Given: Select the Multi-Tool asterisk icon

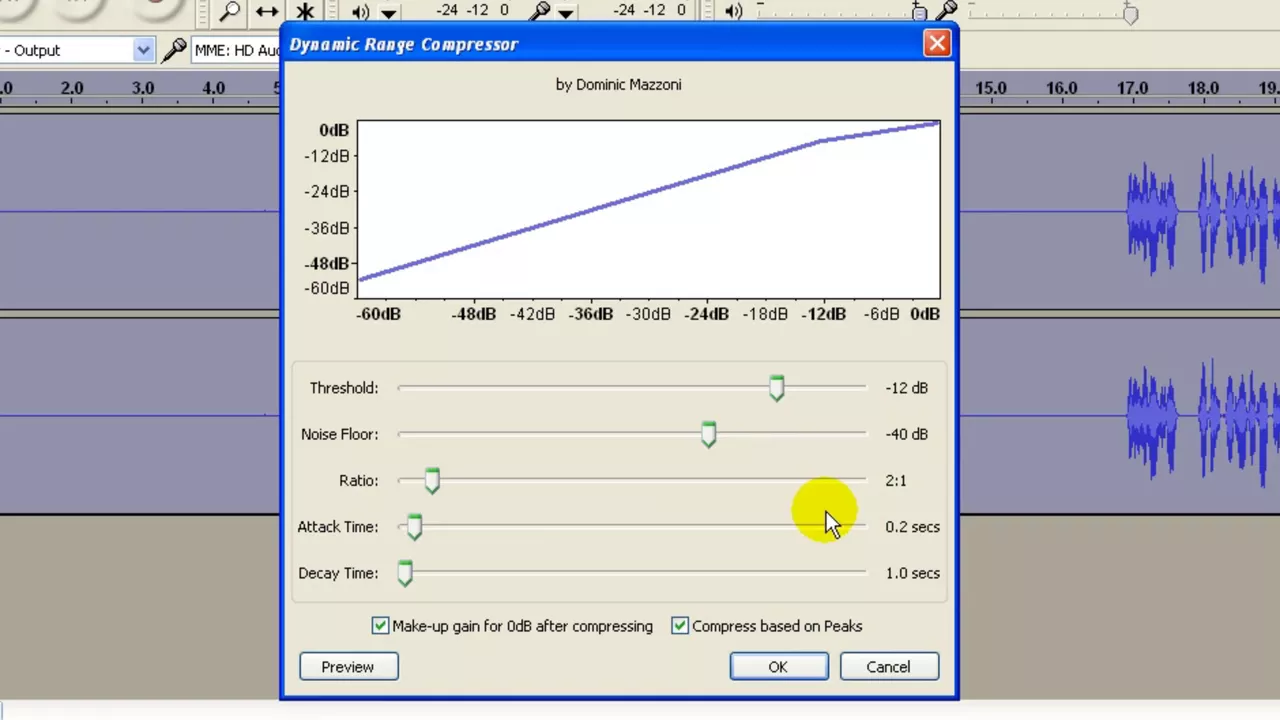Looking at the screenshot, I should [305, 11].
